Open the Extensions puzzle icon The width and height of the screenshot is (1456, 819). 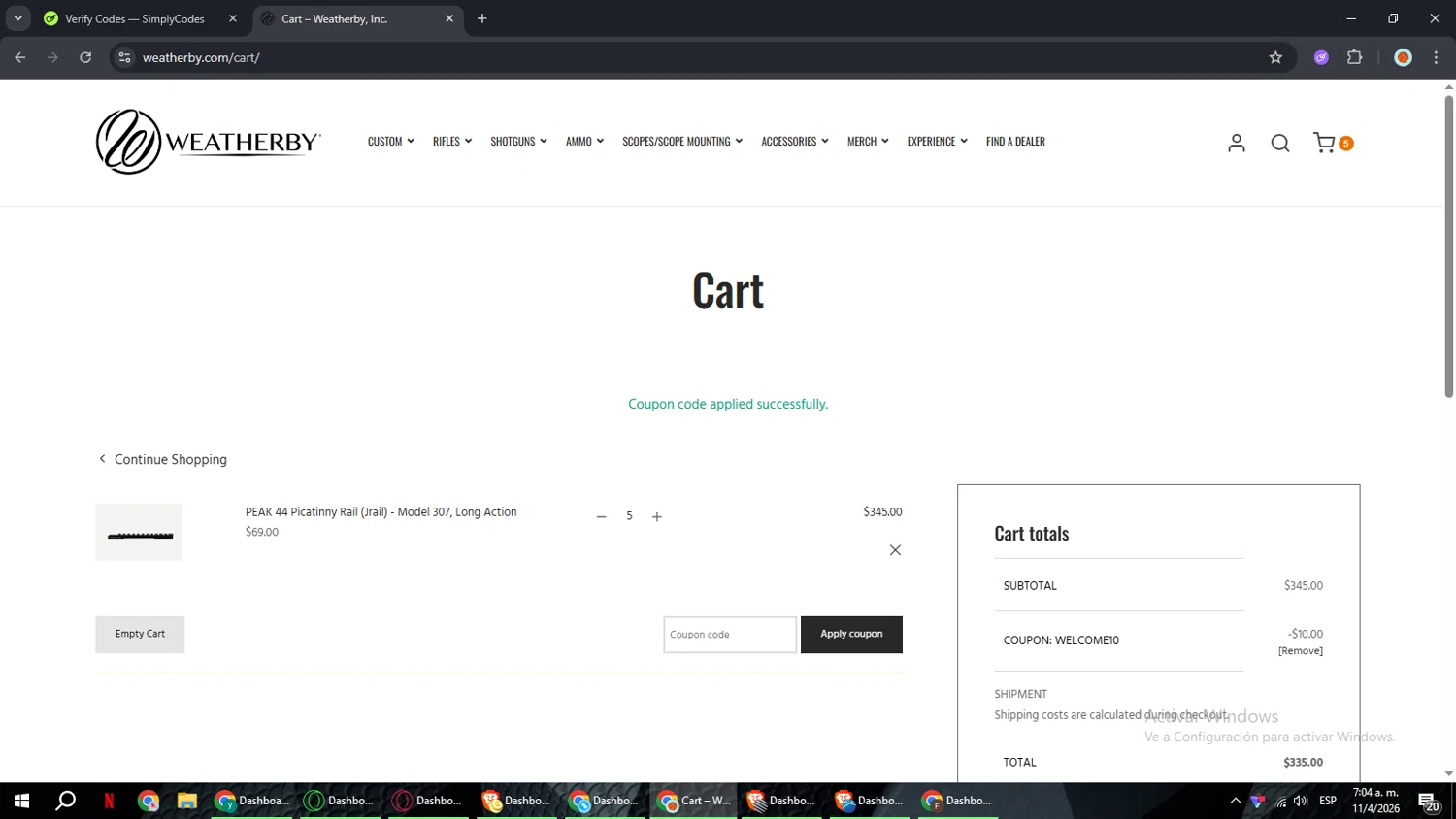pyautogui.click(x=1355, y=57)
